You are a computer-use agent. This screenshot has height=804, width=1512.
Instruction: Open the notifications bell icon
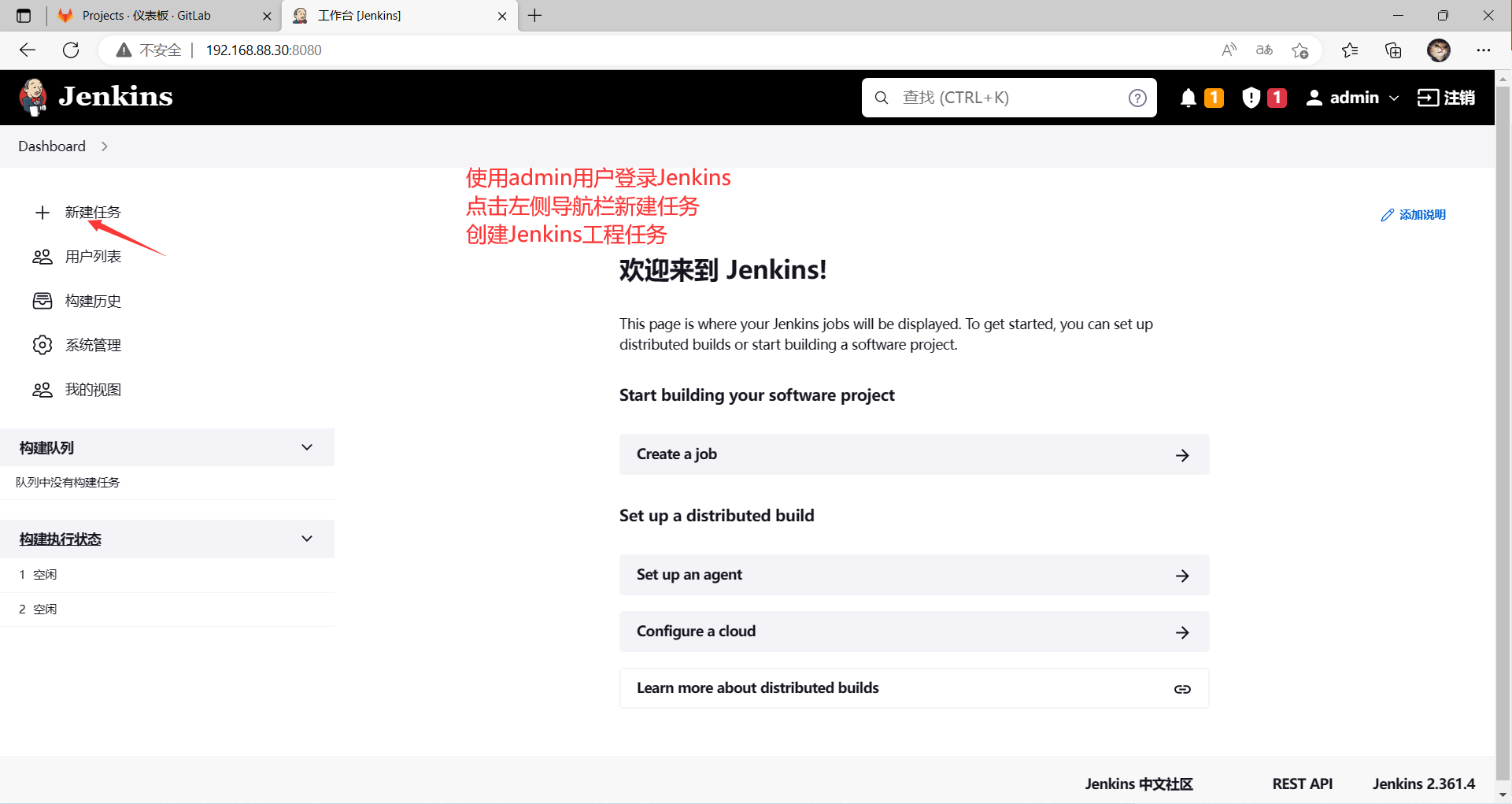[x=1189, y=98]
